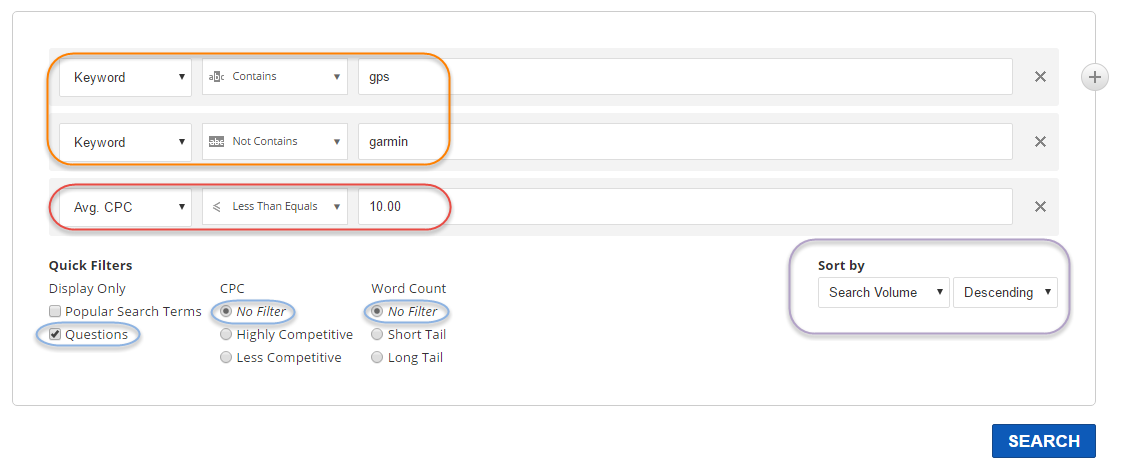The height and width of the screenshot is (466, 1121).
Task: Click the garmin keyword text field
Action: pos(685,142)
